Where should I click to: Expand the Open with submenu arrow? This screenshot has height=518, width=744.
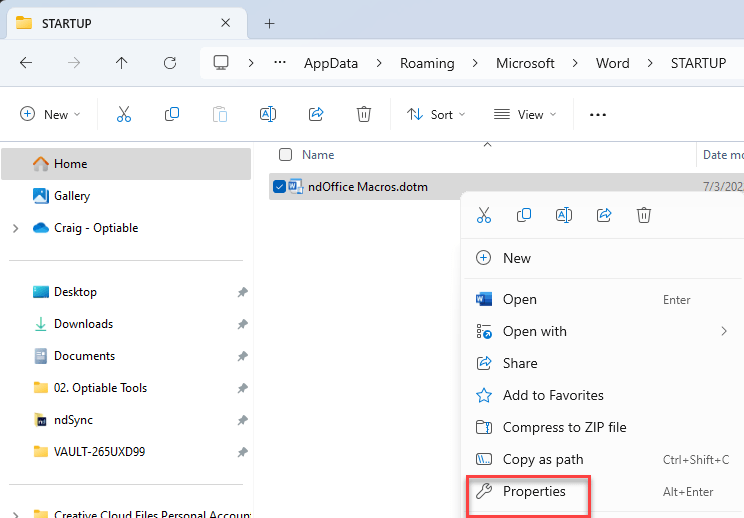pyautogui.click(x=724, y=331)
